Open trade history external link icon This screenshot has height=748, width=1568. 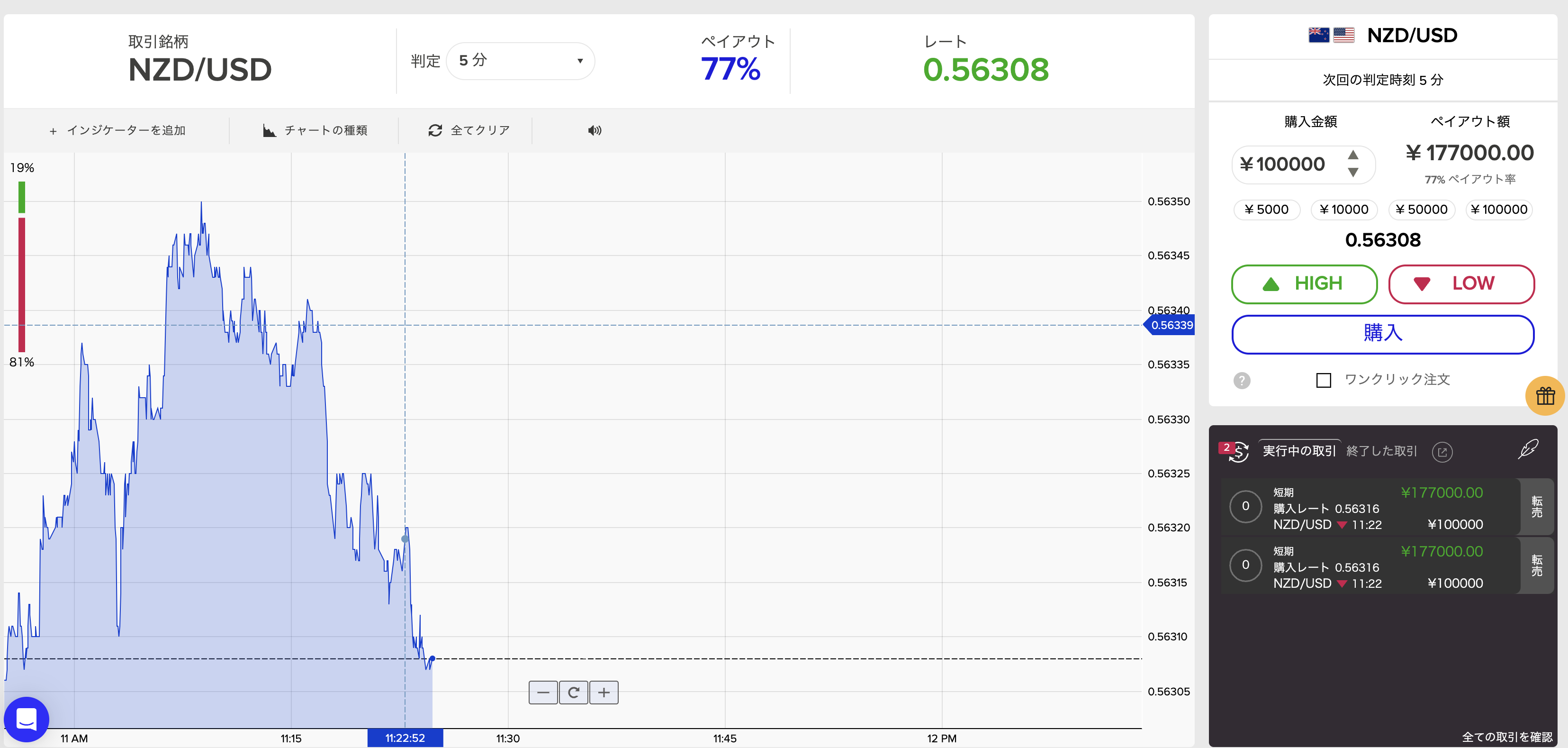1442,452
